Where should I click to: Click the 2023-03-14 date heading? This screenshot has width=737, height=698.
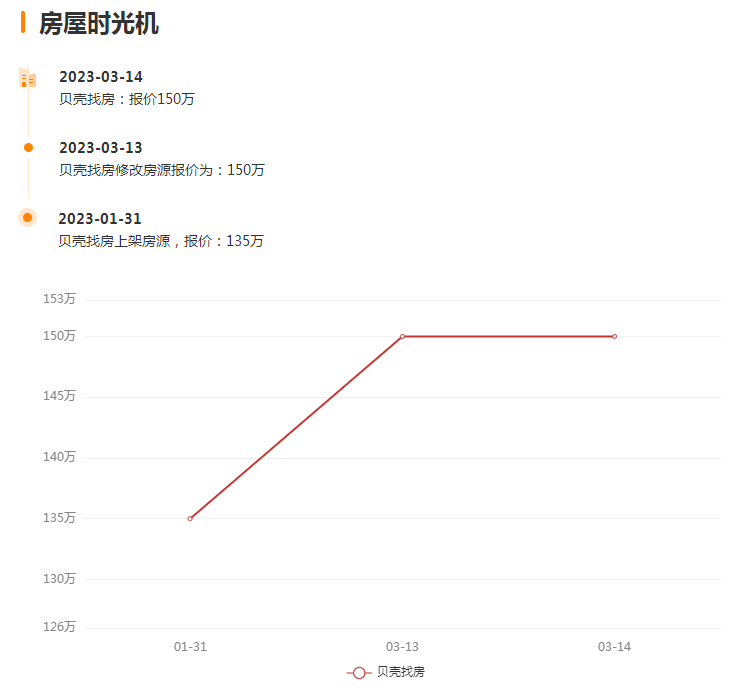click(101, 77)
